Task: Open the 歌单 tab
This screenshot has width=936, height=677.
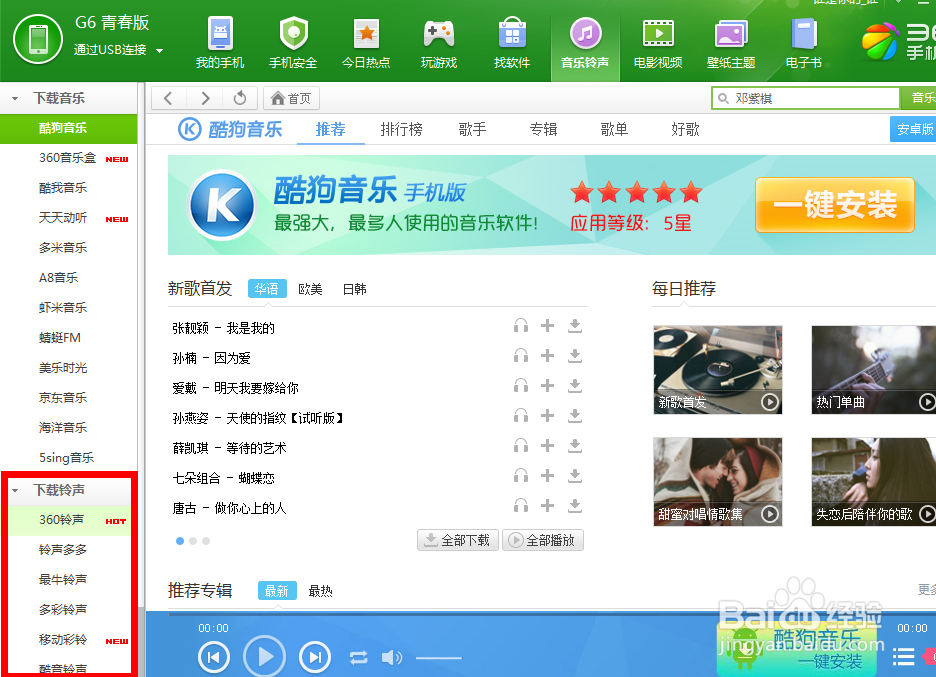Action: pos(614,129)
